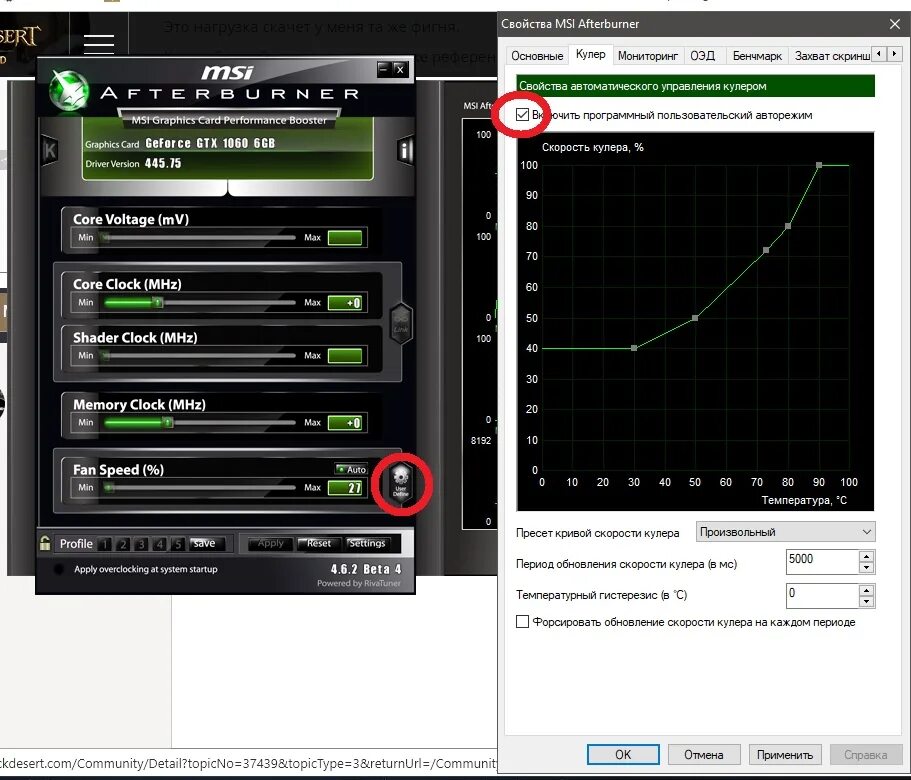This screenshot has width=911, height=780.
Task: Switch to the Бенчмарк tab
Action: pos(757,56)
